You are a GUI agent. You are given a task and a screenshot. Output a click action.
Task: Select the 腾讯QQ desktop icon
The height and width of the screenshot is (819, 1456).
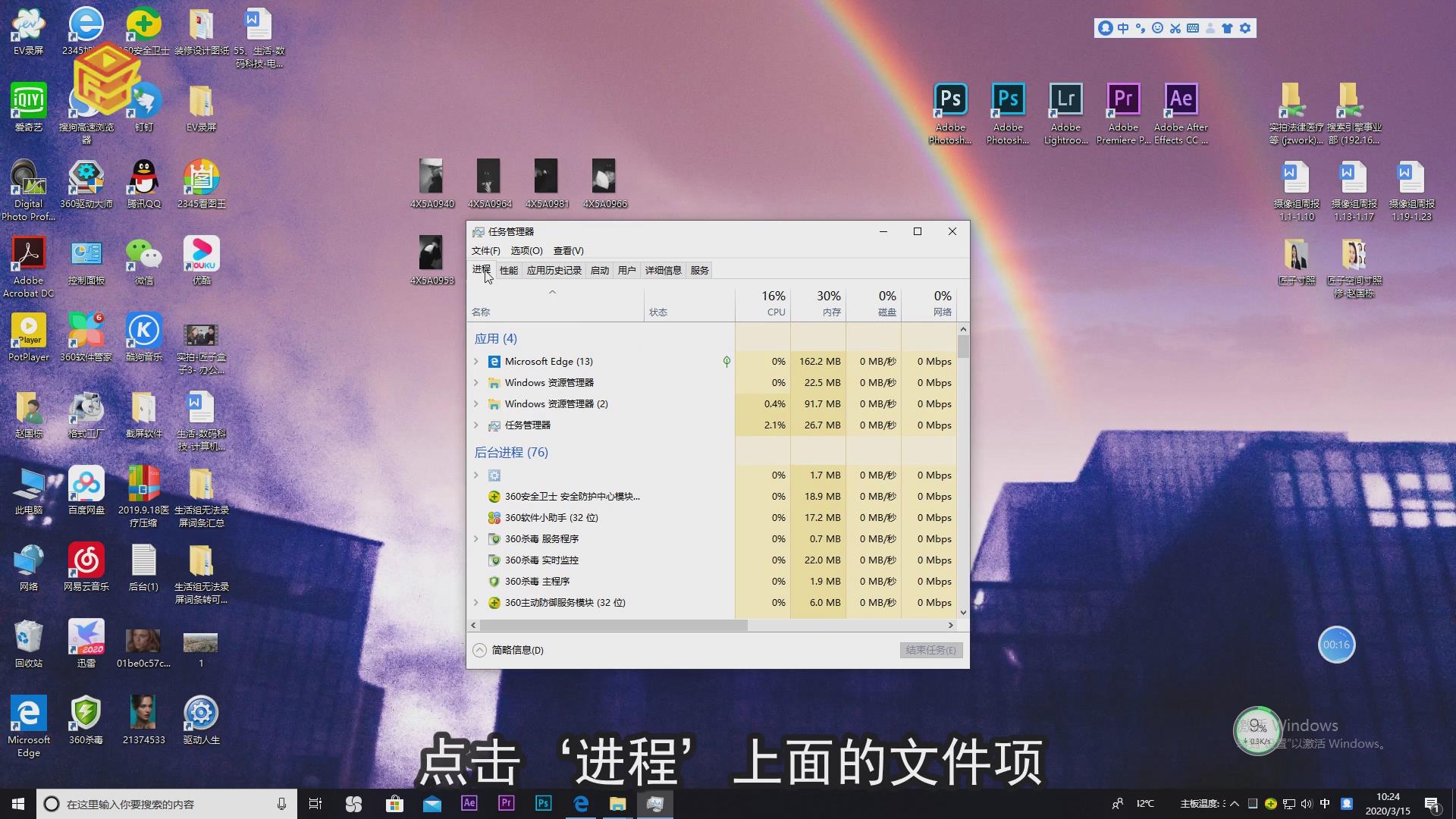pos(144,184)
